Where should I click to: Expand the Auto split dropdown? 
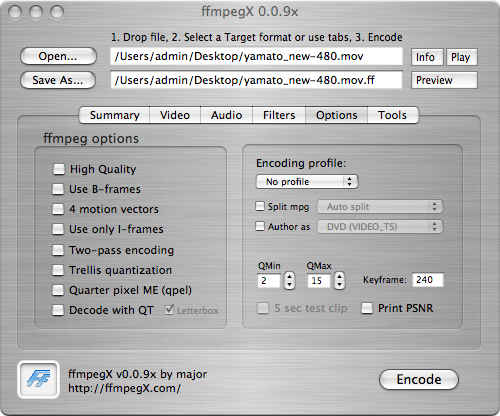380,207
